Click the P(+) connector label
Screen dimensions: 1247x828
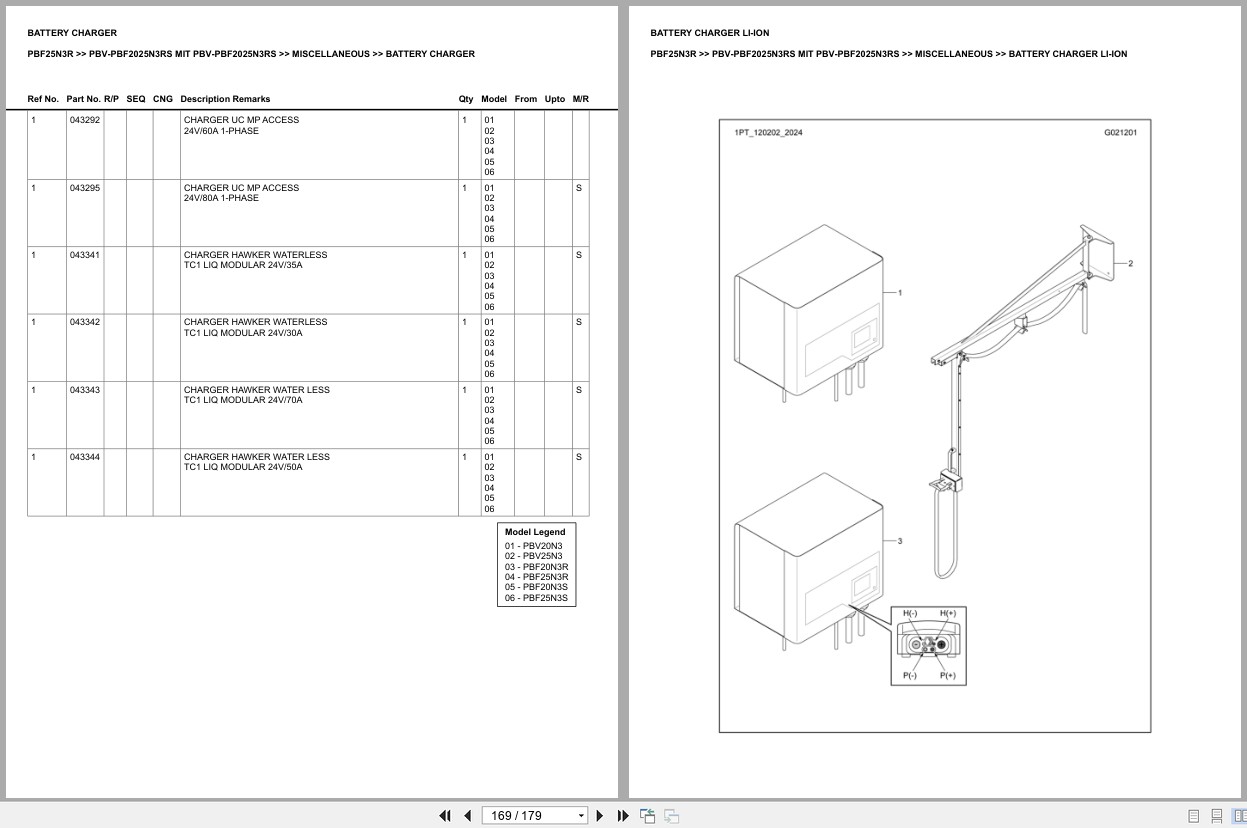click(x=947, y=676)
